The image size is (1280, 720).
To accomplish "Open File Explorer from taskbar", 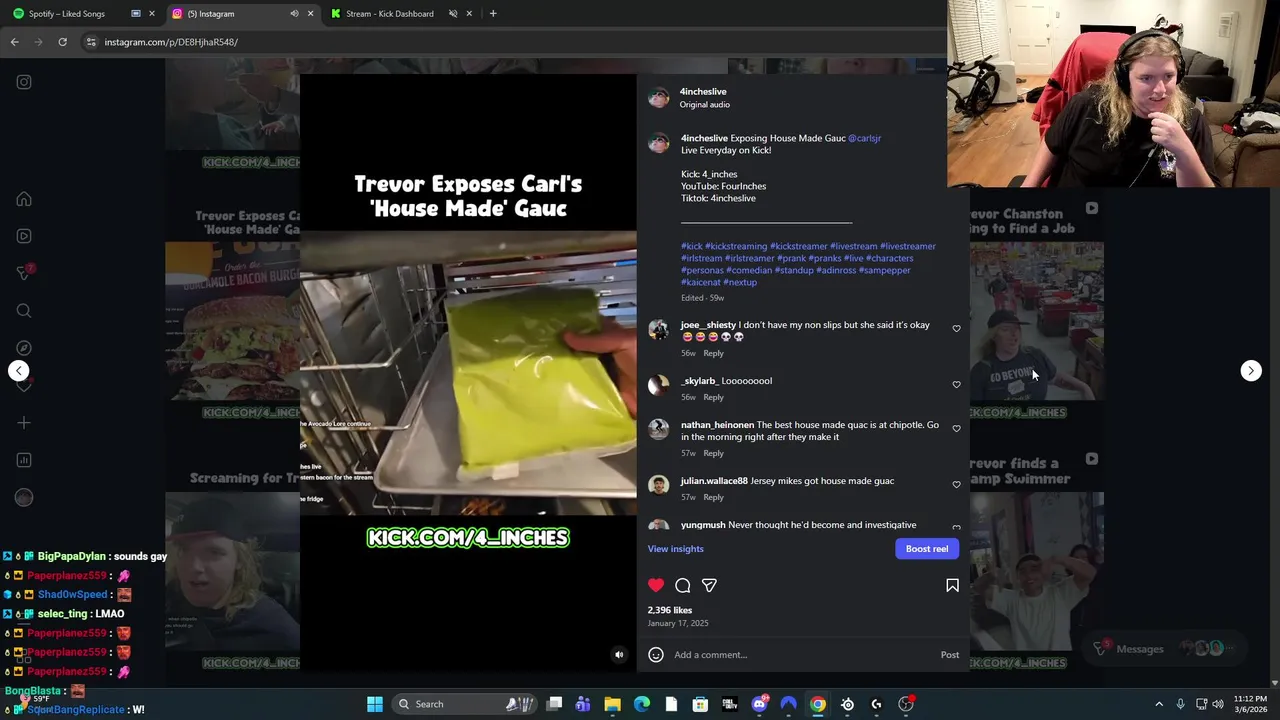I will (x=612, y=704).
